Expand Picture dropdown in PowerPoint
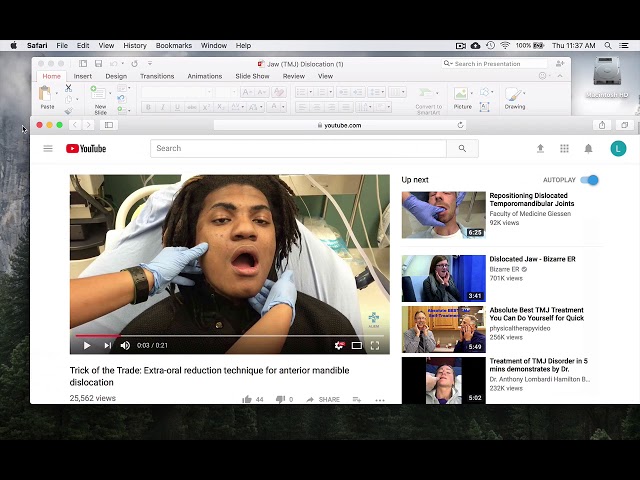 tap(472, 93)
